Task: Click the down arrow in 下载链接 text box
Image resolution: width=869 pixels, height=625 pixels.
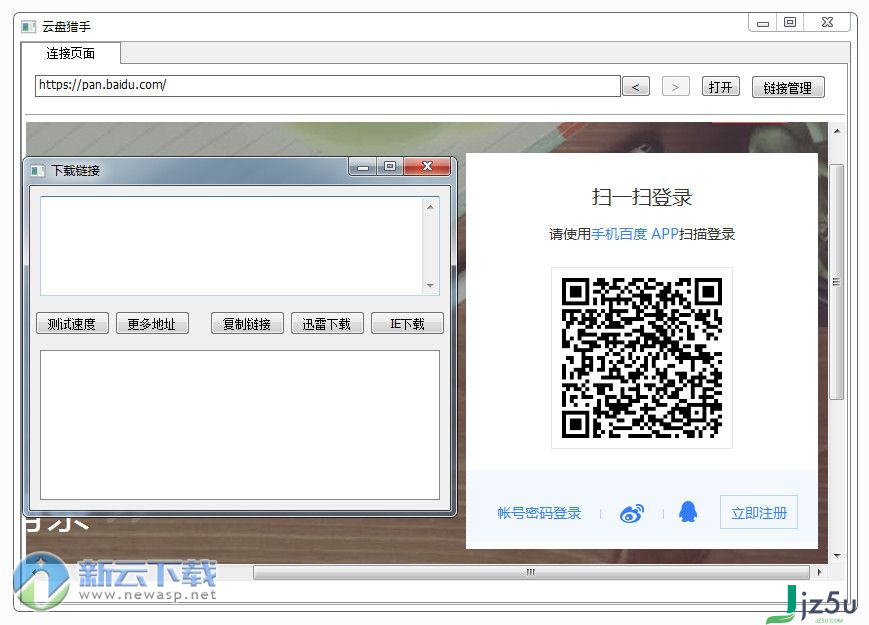Action: [431, 286]
